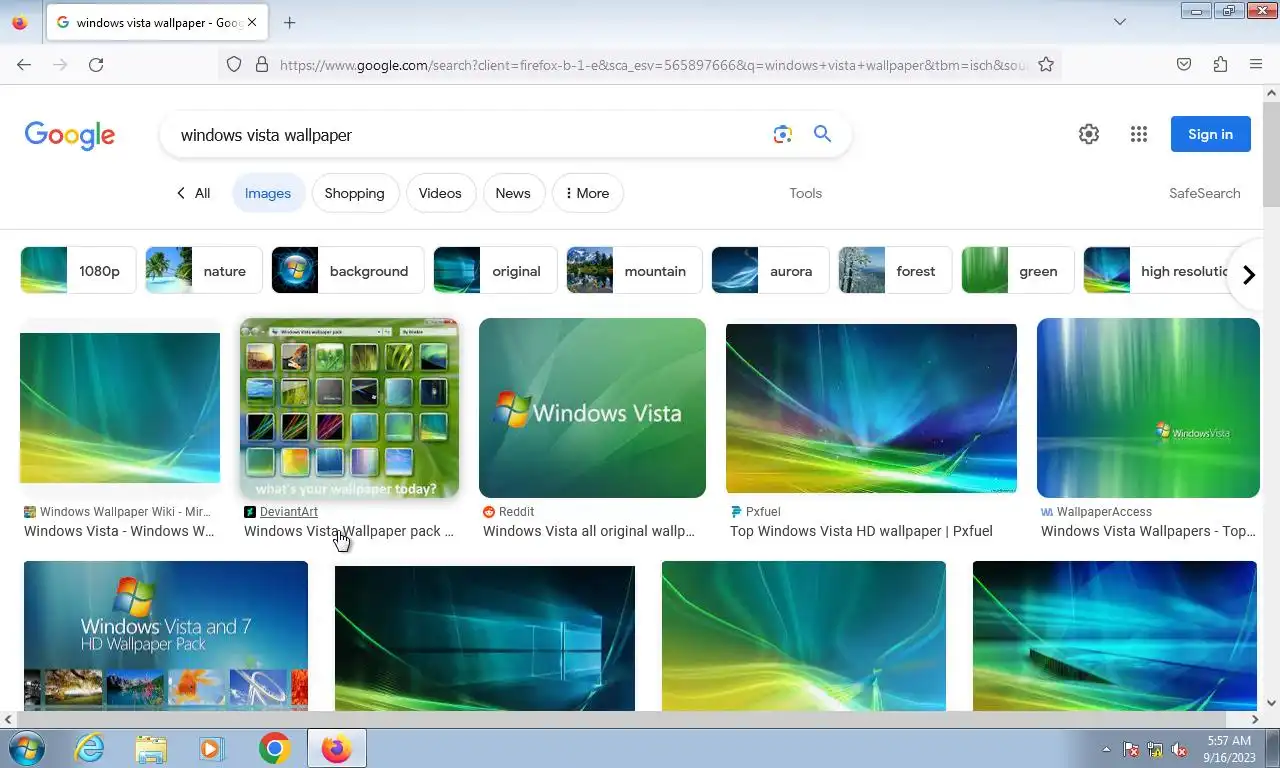1280x768 pixels.
Task: Filter by aurora chip
Action: click(x=770, y=271)
